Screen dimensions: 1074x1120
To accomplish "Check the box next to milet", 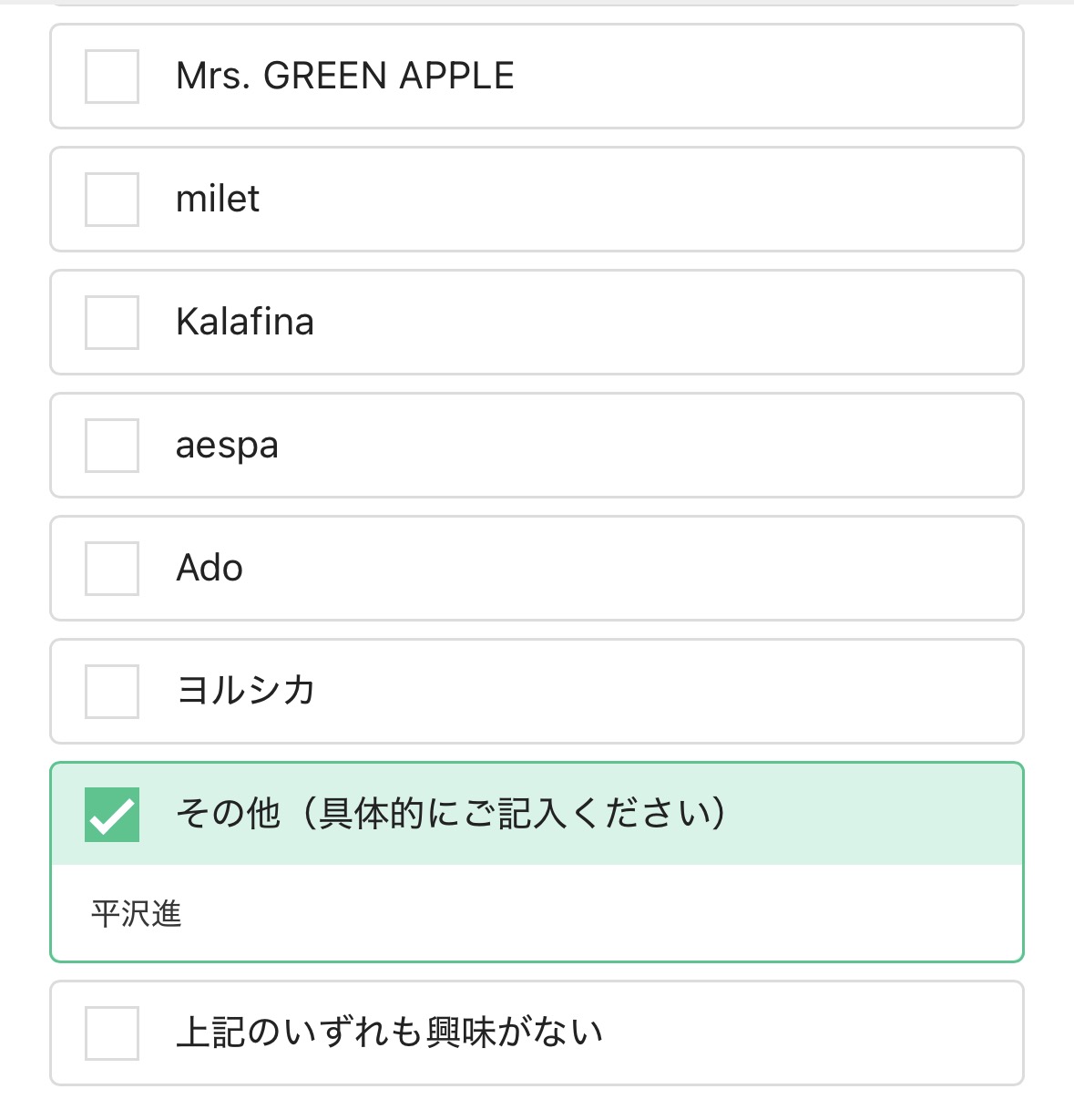I will click(112, 200).
